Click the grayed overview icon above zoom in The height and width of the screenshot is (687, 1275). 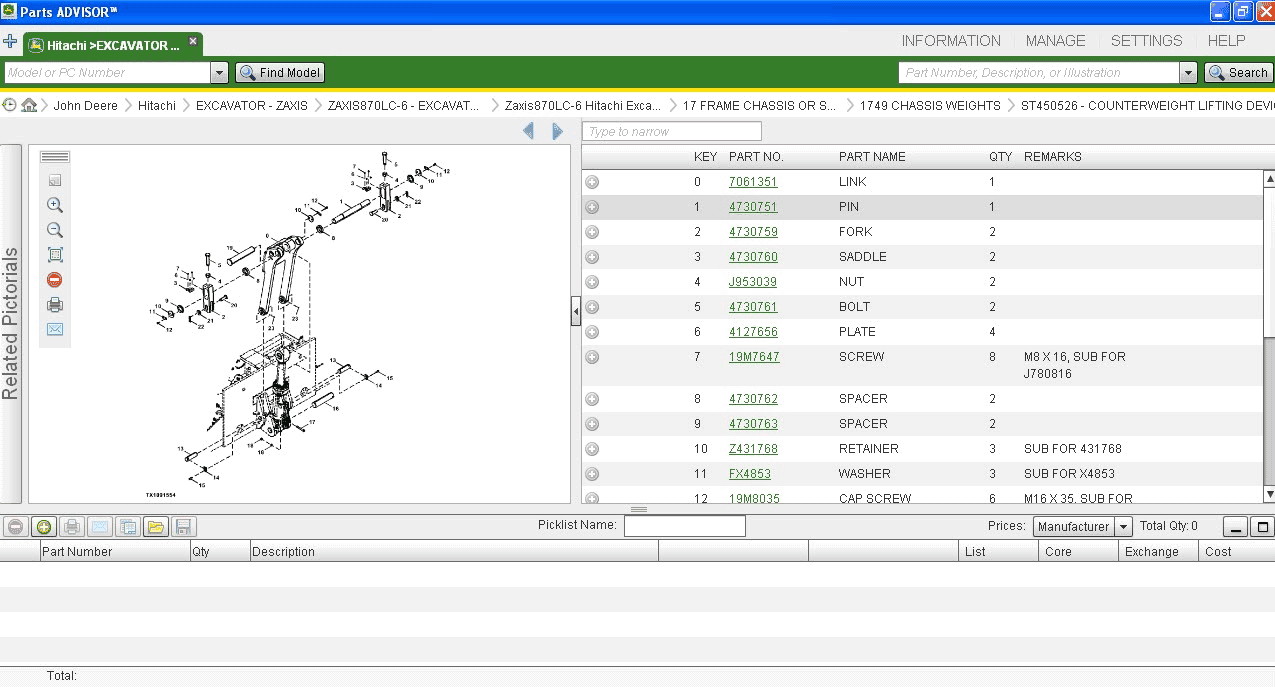pyautogui.click(x=55, y=180)
